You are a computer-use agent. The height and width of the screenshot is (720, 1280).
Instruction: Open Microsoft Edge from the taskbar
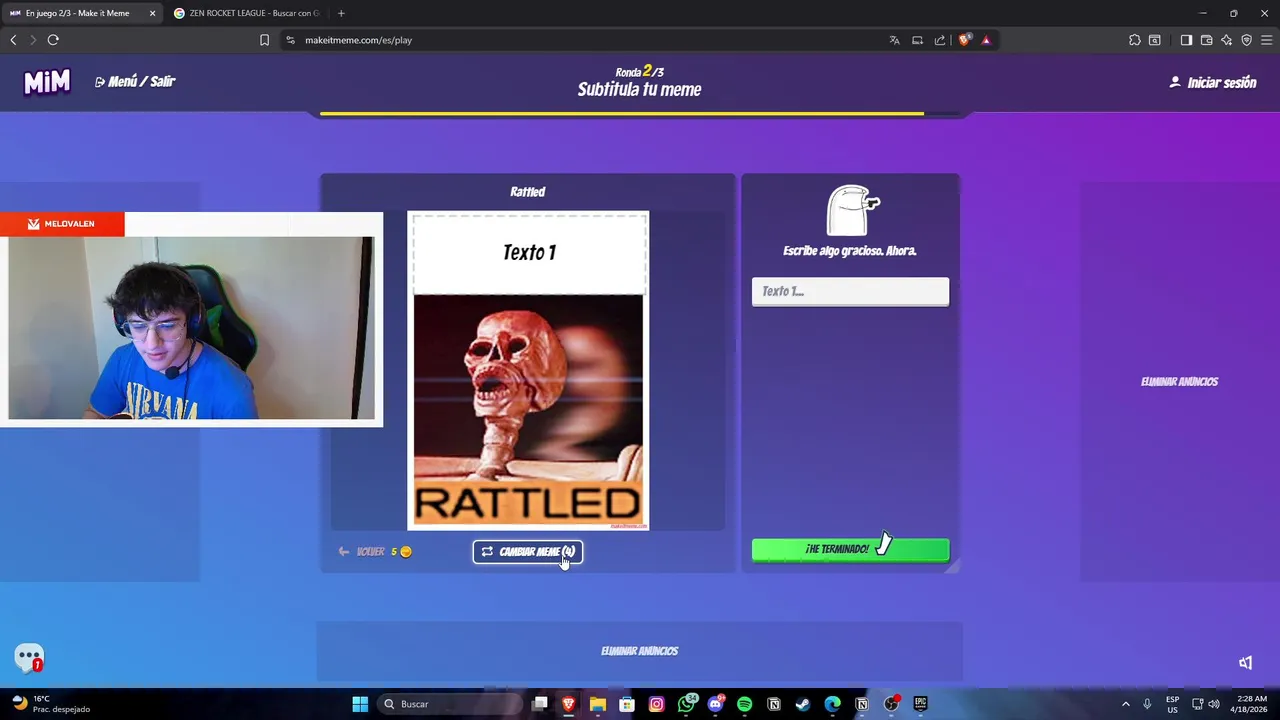pyautogui.click(x=832, y=704)
